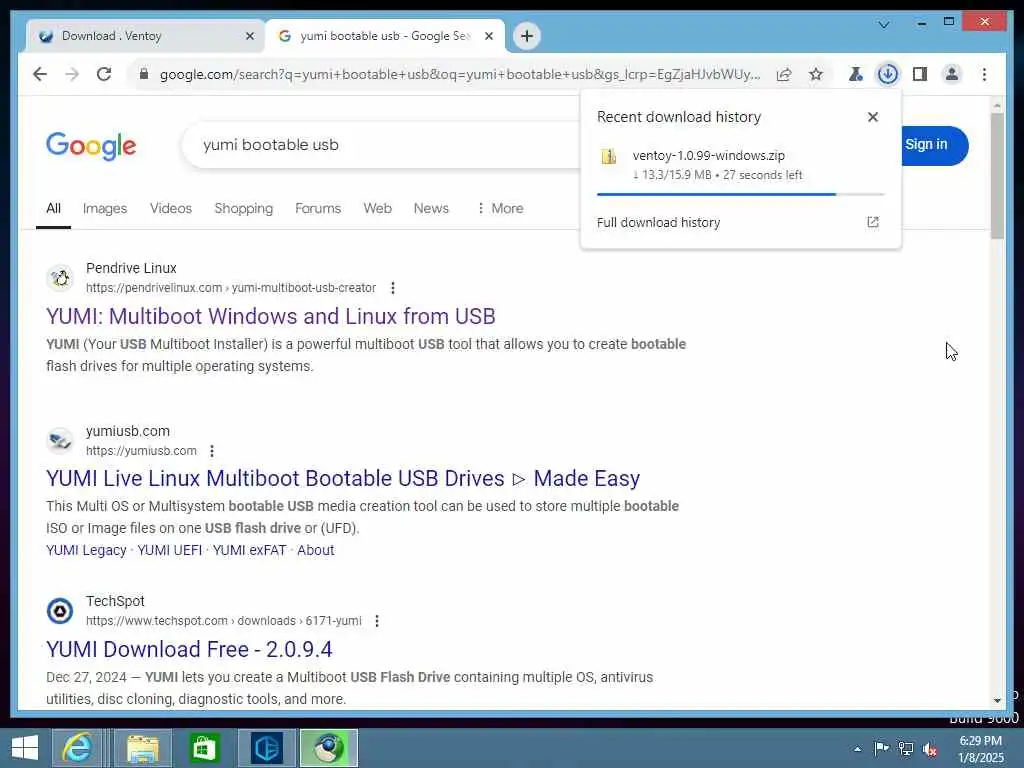The height and width of the screenshot is (768, 1024).
Task: Show hidden system tray icons
Action: [857, 749]
